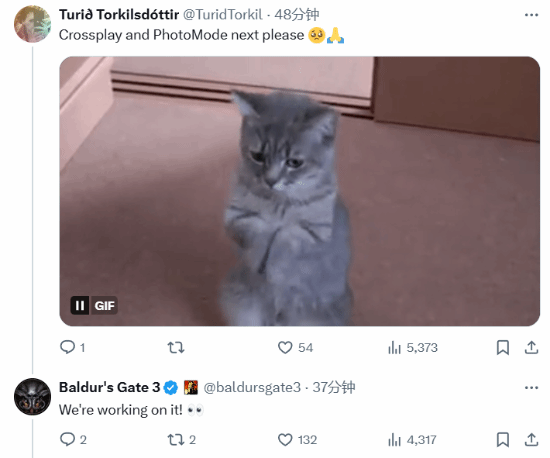Visit Turið Torkilsdóttir's profile name
Screen dimensions: 550x458
tap(119, 15)
